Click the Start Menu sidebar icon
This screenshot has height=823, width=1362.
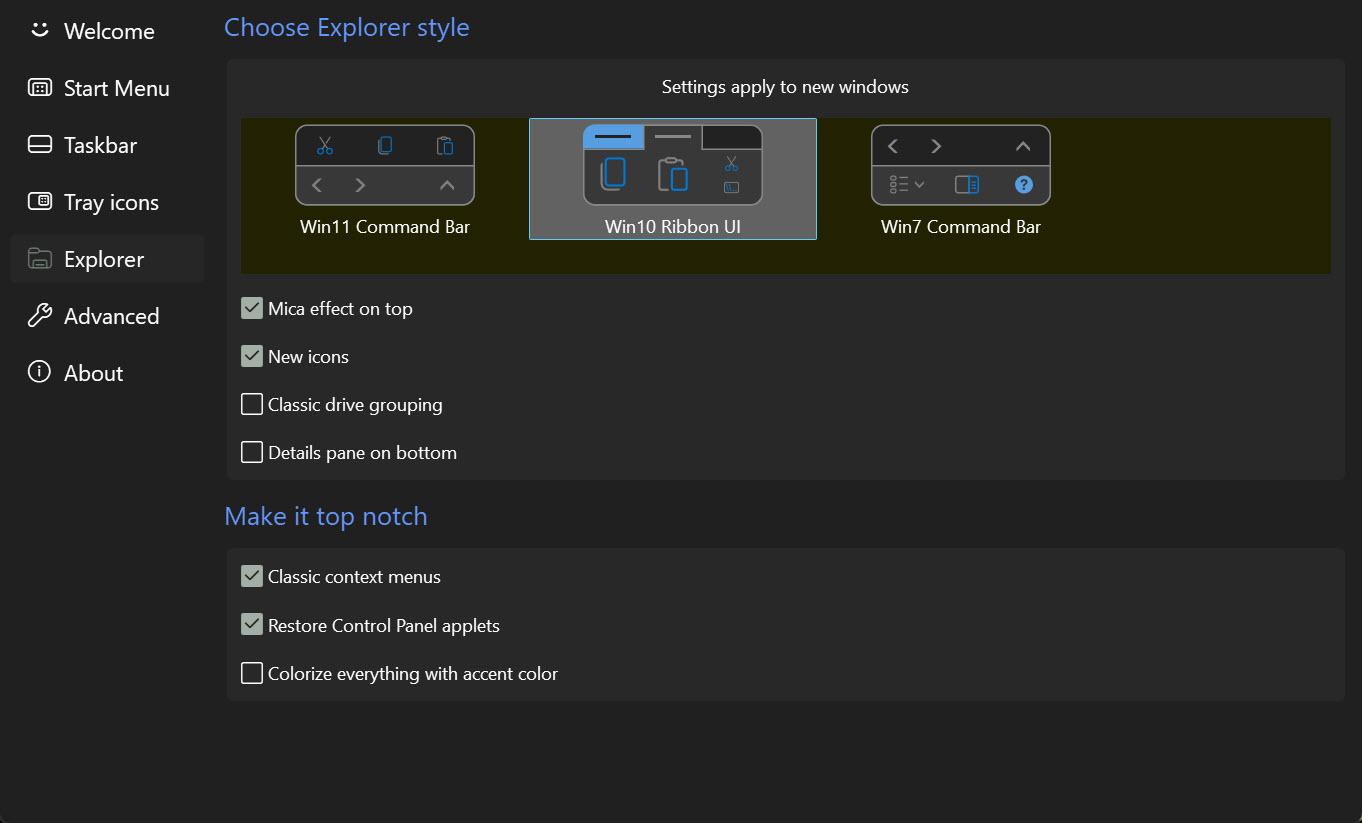[39, 88]
